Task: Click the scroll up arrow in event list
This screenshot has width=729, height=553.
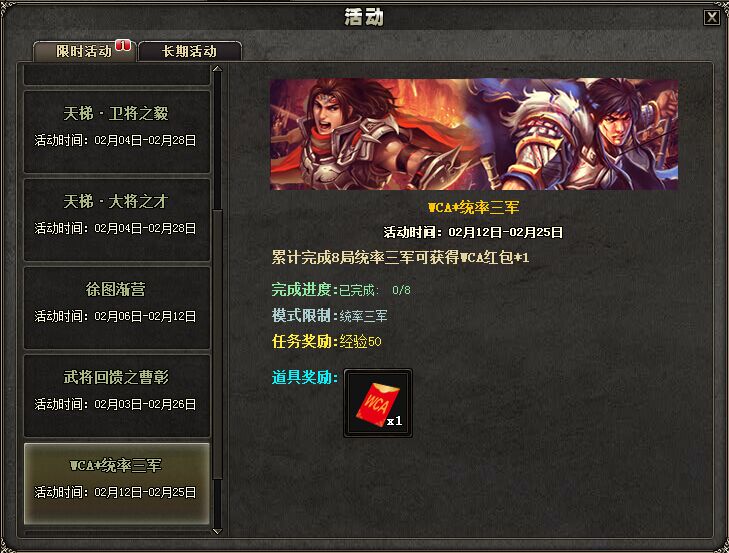Action: click(217, 69)
